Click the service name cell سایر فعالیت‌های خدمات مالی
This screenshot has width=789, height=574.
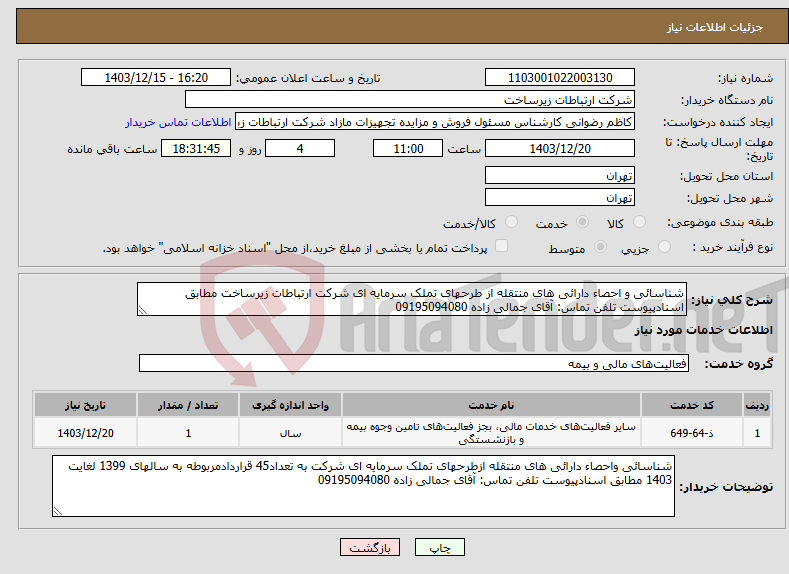pos(491,433)
